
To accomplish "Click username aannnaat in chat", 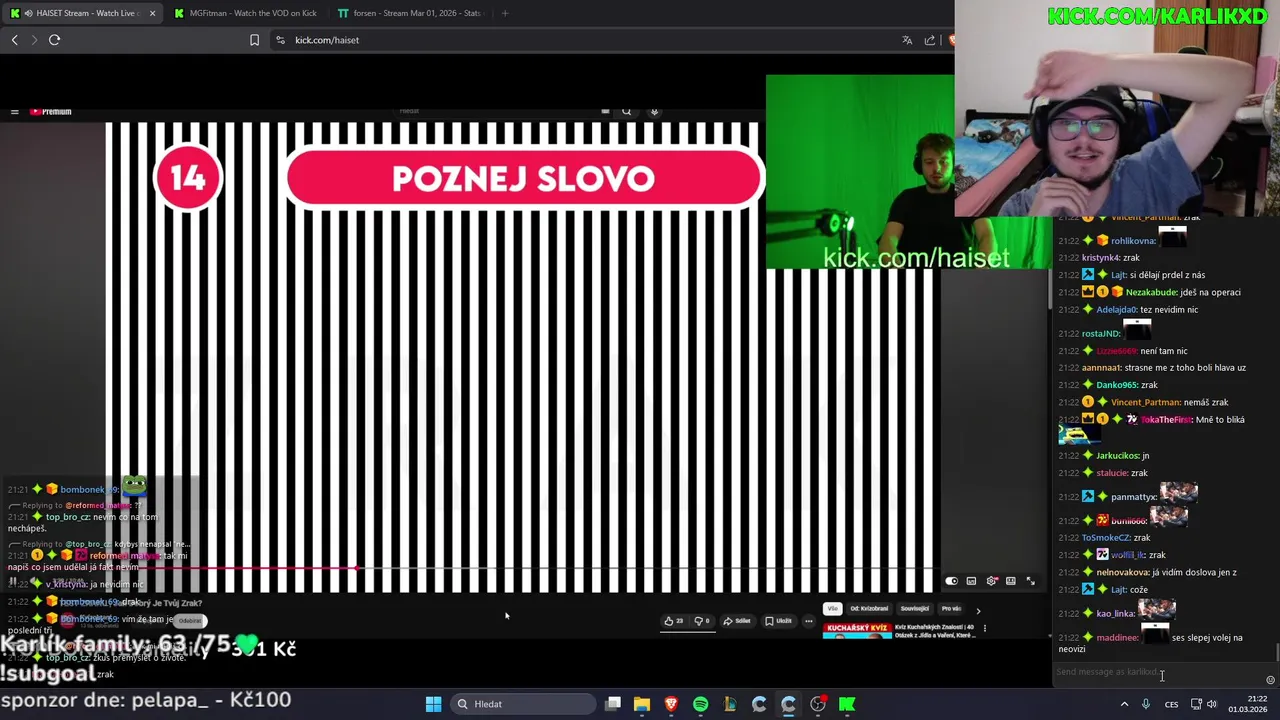I will click(1101, 367).
